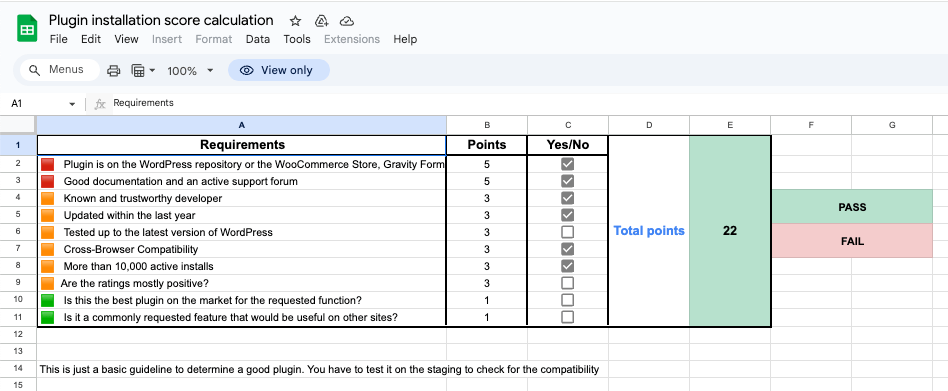The image size is (948, 391).
Task: Click red marker beside Good documentation row
Action: tap(48, 181)
